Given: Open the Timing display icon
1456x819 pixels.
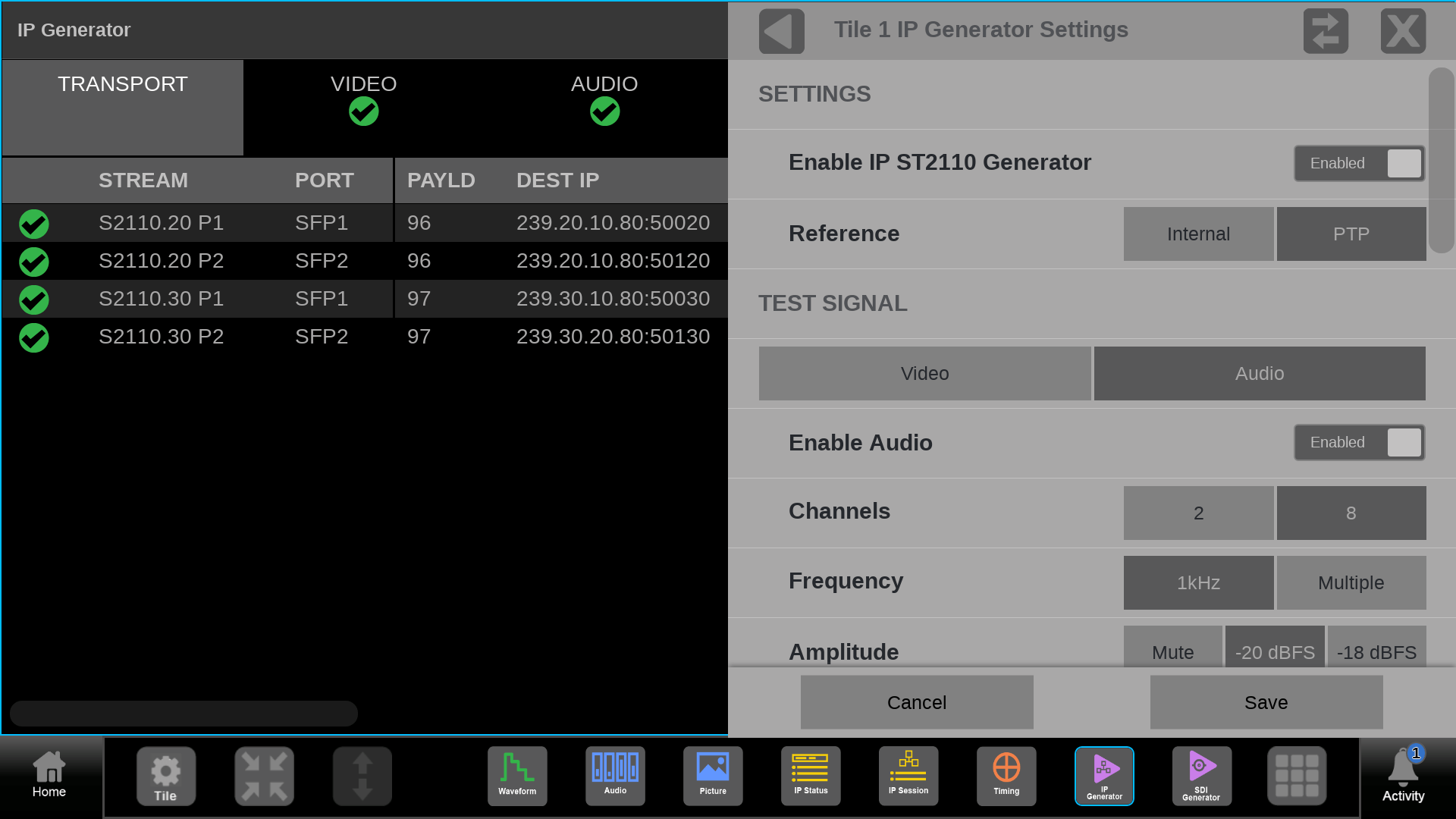Looking at the screenshot, I should tap(1006, 775).
